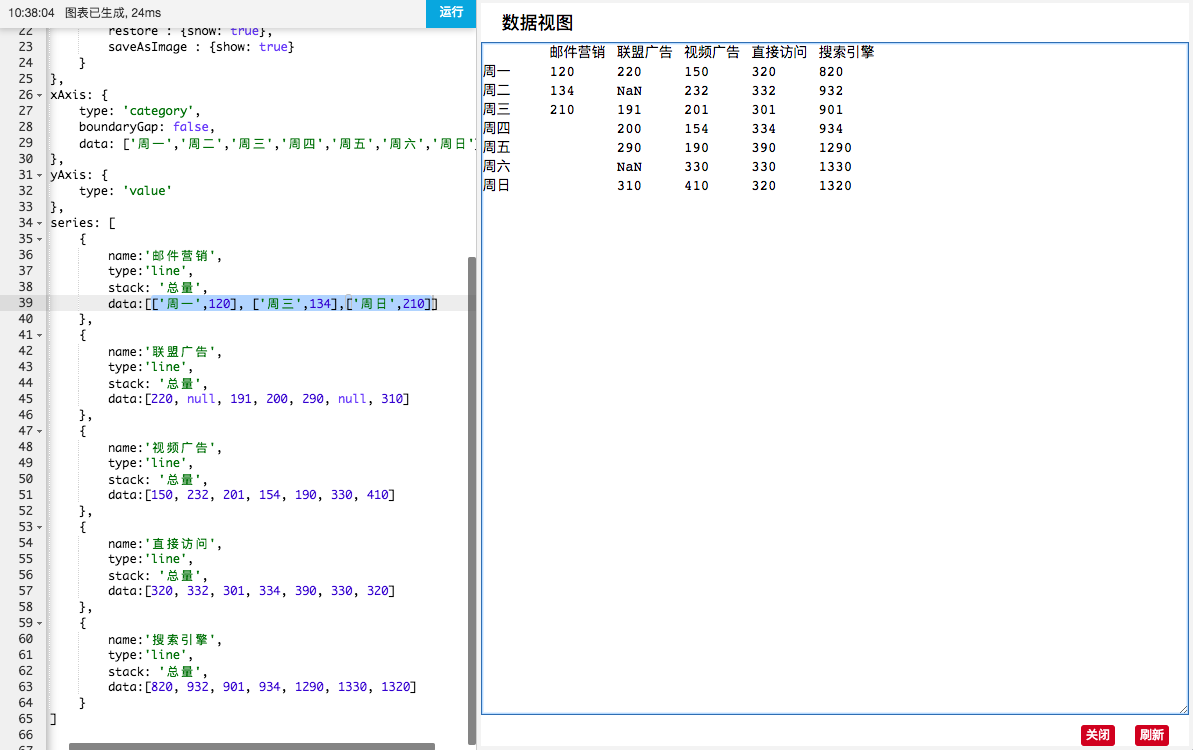Click the 视频广告 column header
This screenshot has height=750, width=1193.
click(711, 52)
